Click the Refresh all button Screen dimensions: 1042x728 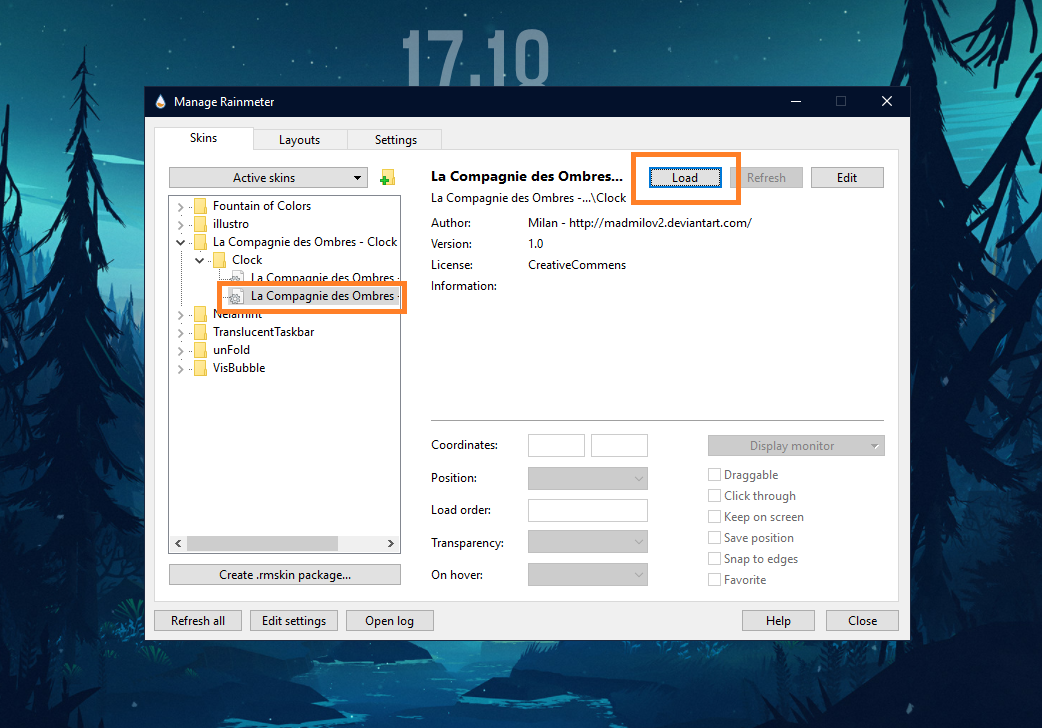[x=198, y=620]
